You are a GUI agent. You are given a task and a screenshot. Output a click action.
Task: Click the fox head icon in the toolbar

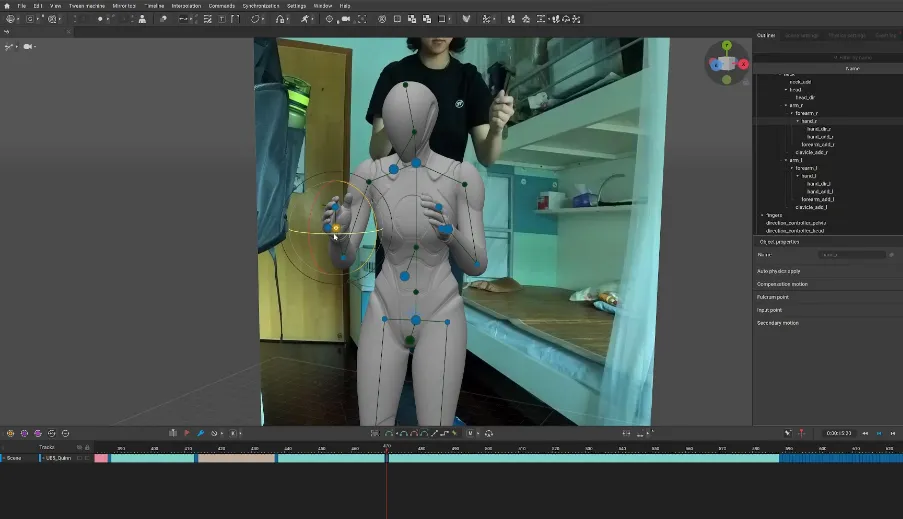click(x=466, y=19)
